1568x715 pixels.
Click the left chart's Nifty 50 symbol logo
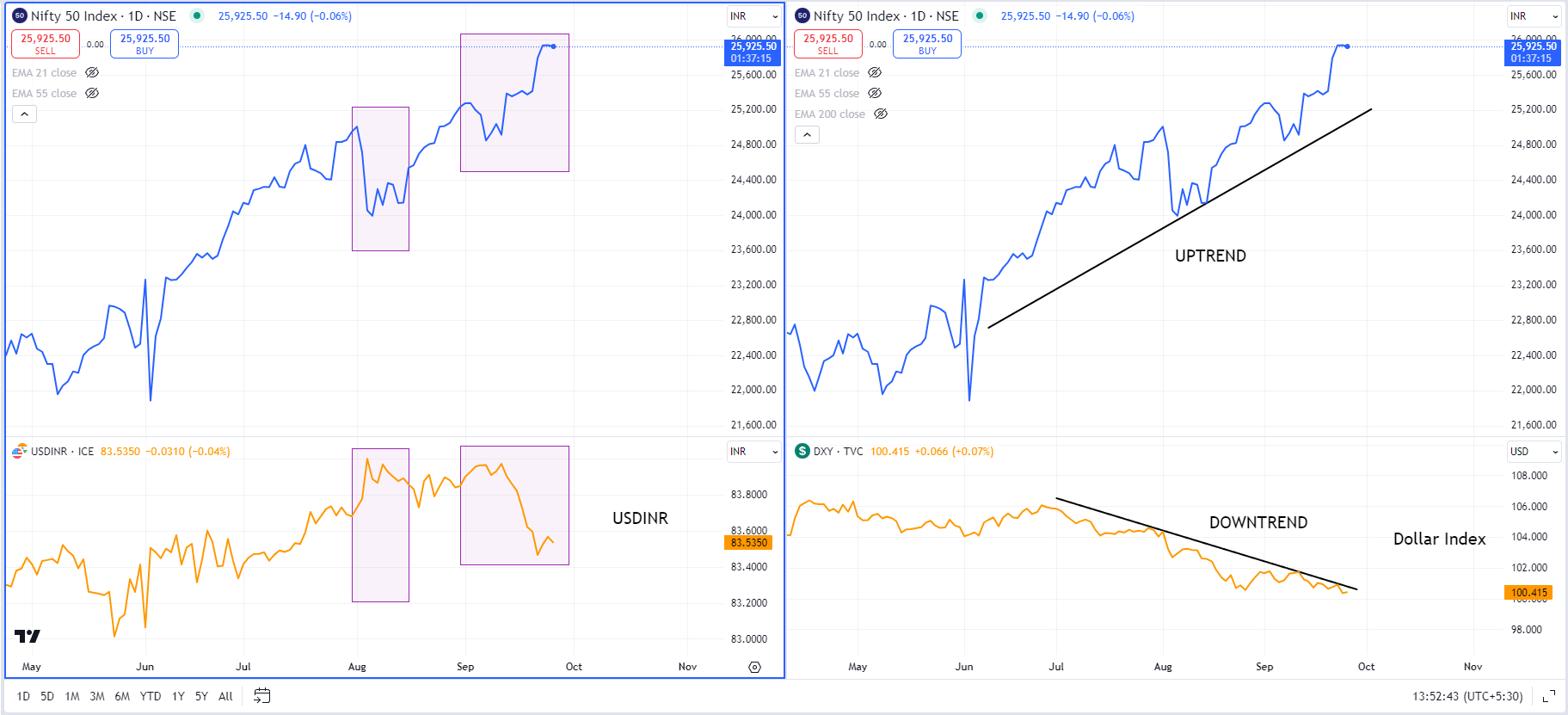pos(20,15)
